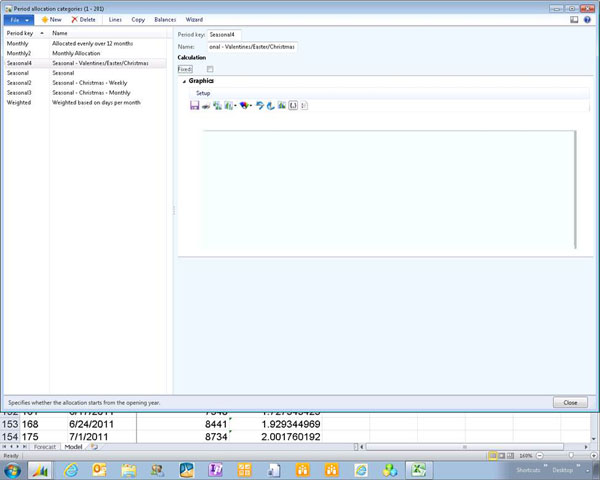Open the File dropdown menu
Viewport: 600px width, 480px height.
(19, 20)
